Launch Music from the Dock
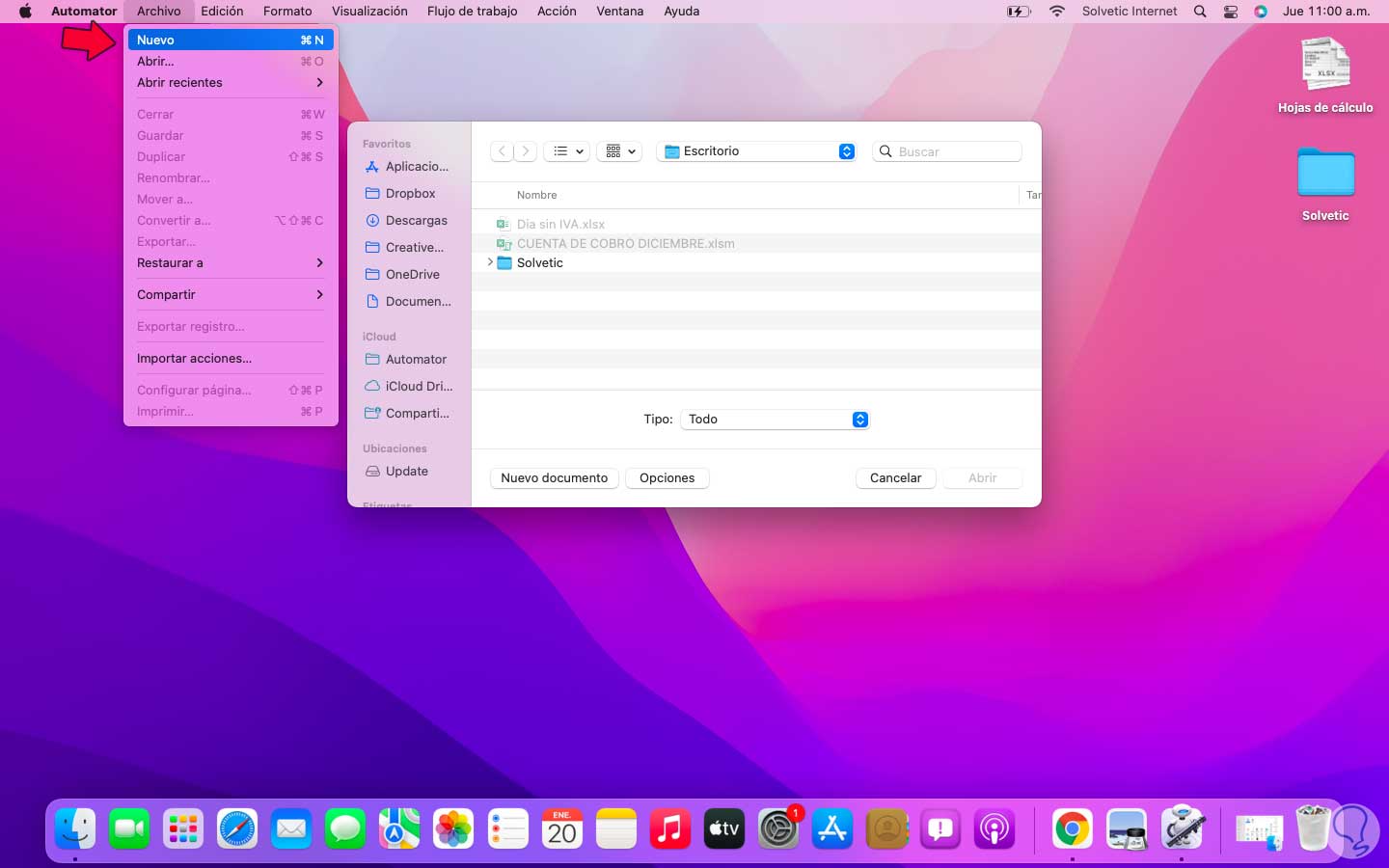Viewport: 1389px width, 868px height. [x=670, y=828]
